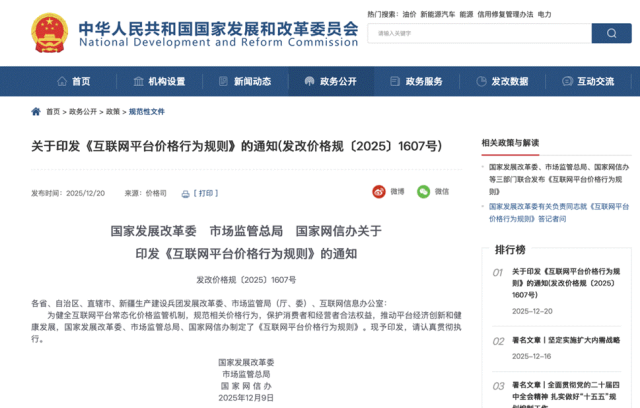Share article via Weibo icon
The height and width of the screenshot is (408, 640).
(379, 191)
